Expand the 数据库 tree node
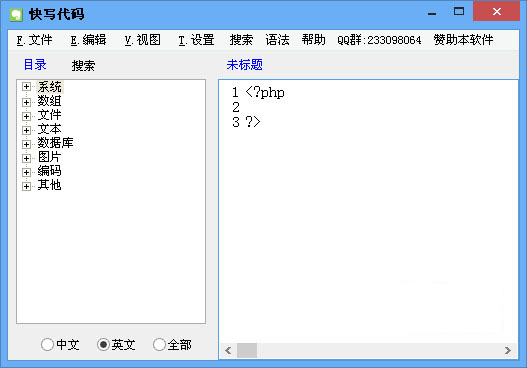The width and height of the screenshot is (527, 368). click(26, 144)
